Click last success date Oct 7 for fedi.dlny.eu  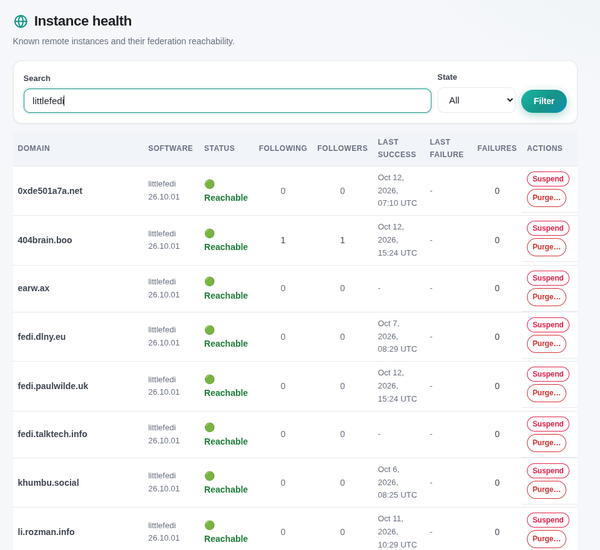click(x=388, y=324)
